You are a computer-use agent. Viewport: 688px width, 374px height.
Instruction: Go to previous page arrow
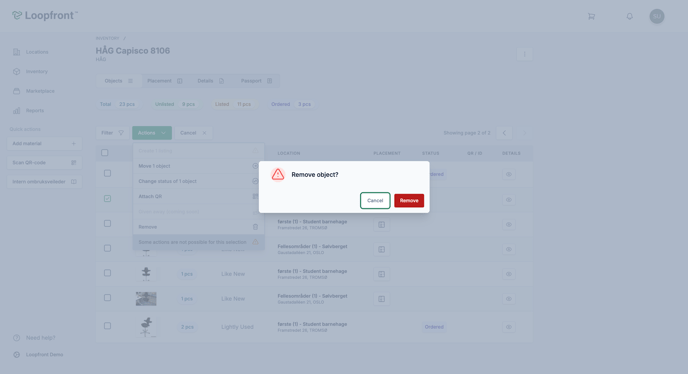point(504,133)
